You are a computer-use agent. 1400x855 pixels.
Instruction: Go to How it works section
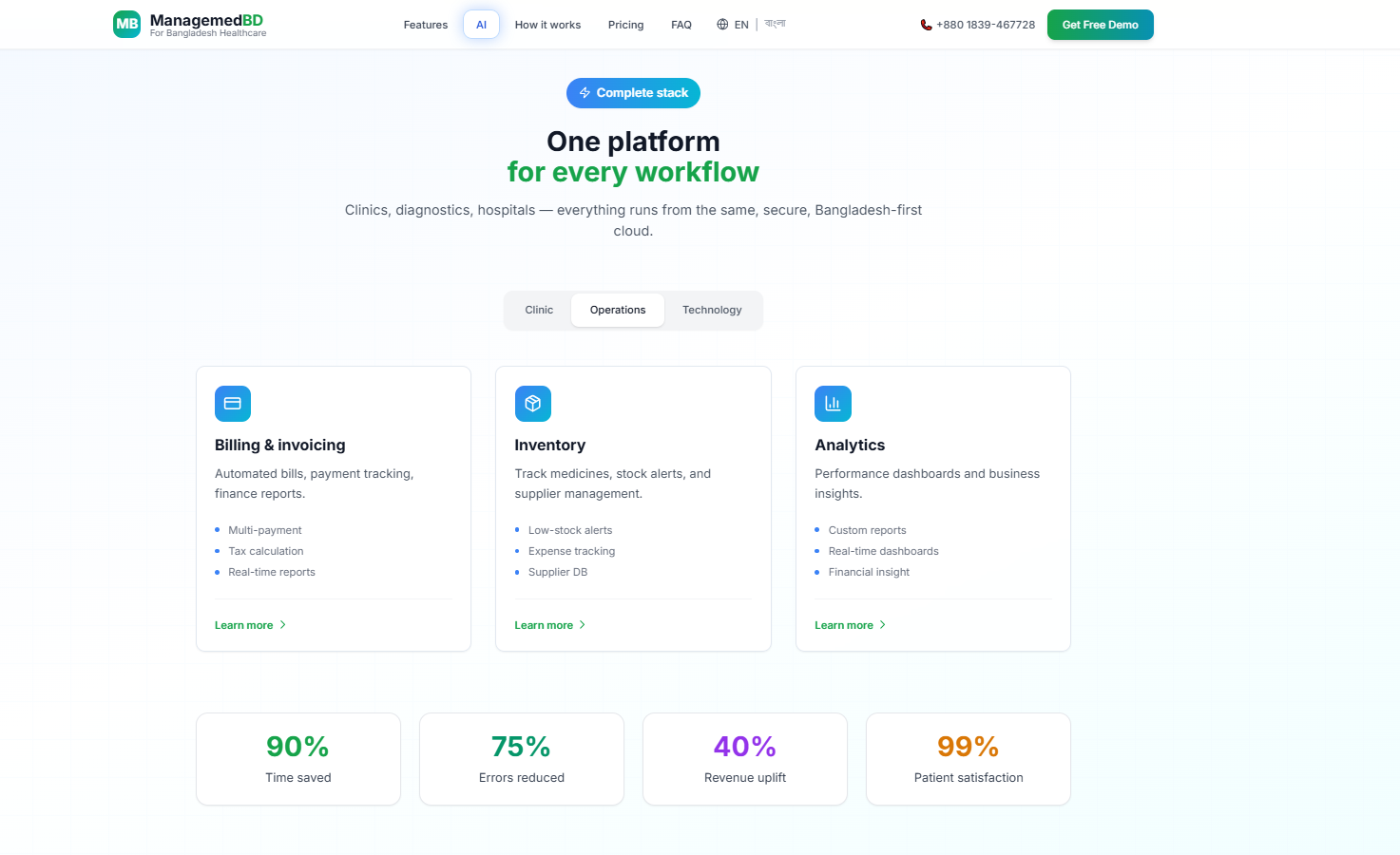pyautogui.click(x=547, y=25)
